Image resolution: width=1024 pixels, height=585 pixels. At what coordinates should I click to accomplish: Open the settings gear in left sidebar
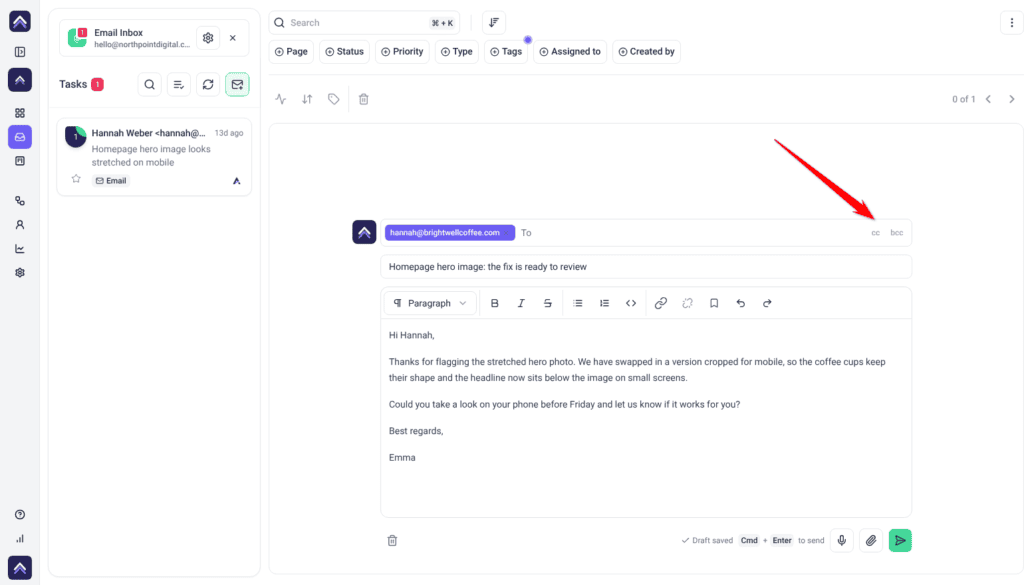[20, 273]
